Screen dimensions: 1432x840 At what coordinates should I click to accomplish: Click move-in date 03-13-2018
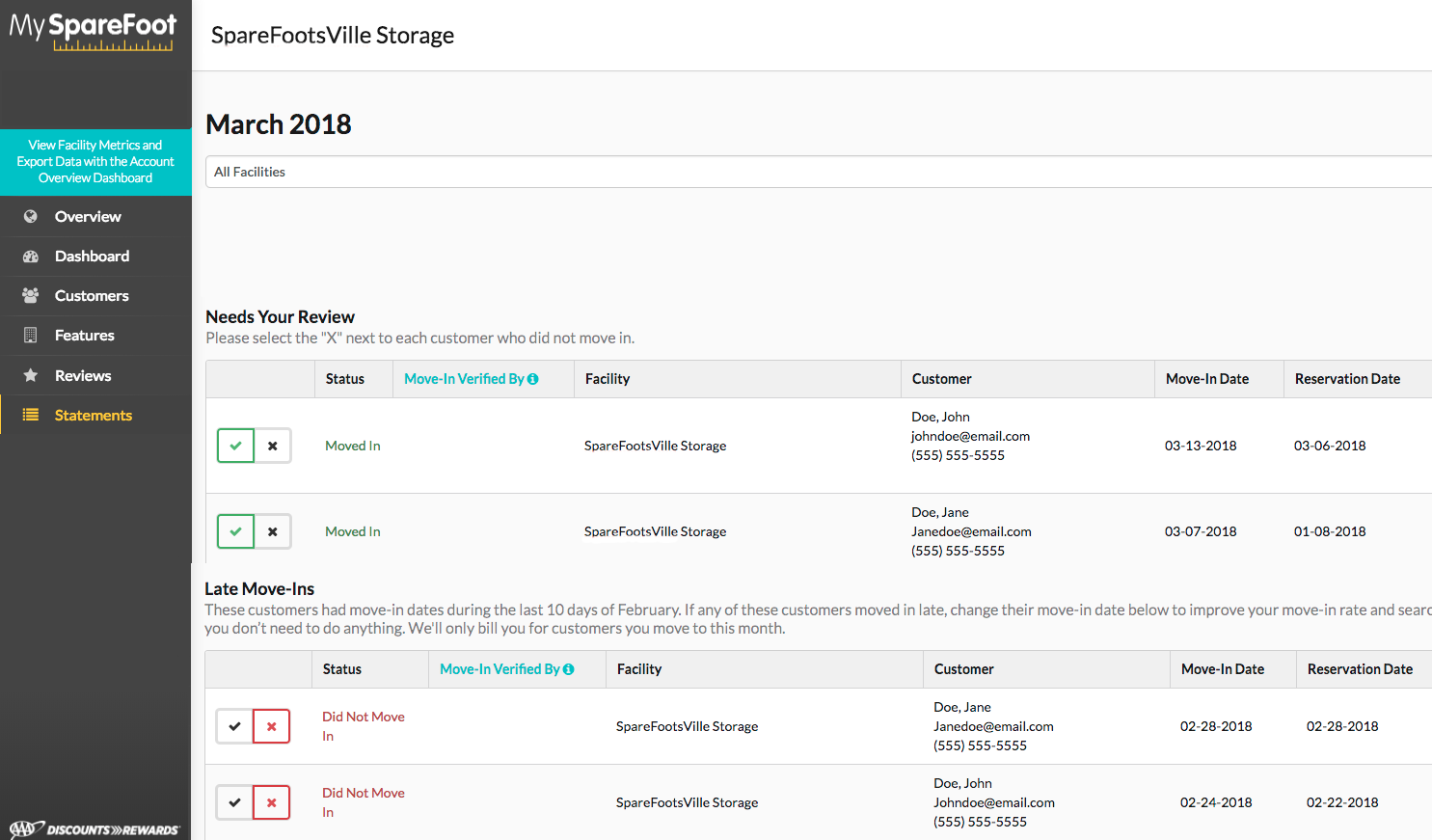click(1201, 446)
